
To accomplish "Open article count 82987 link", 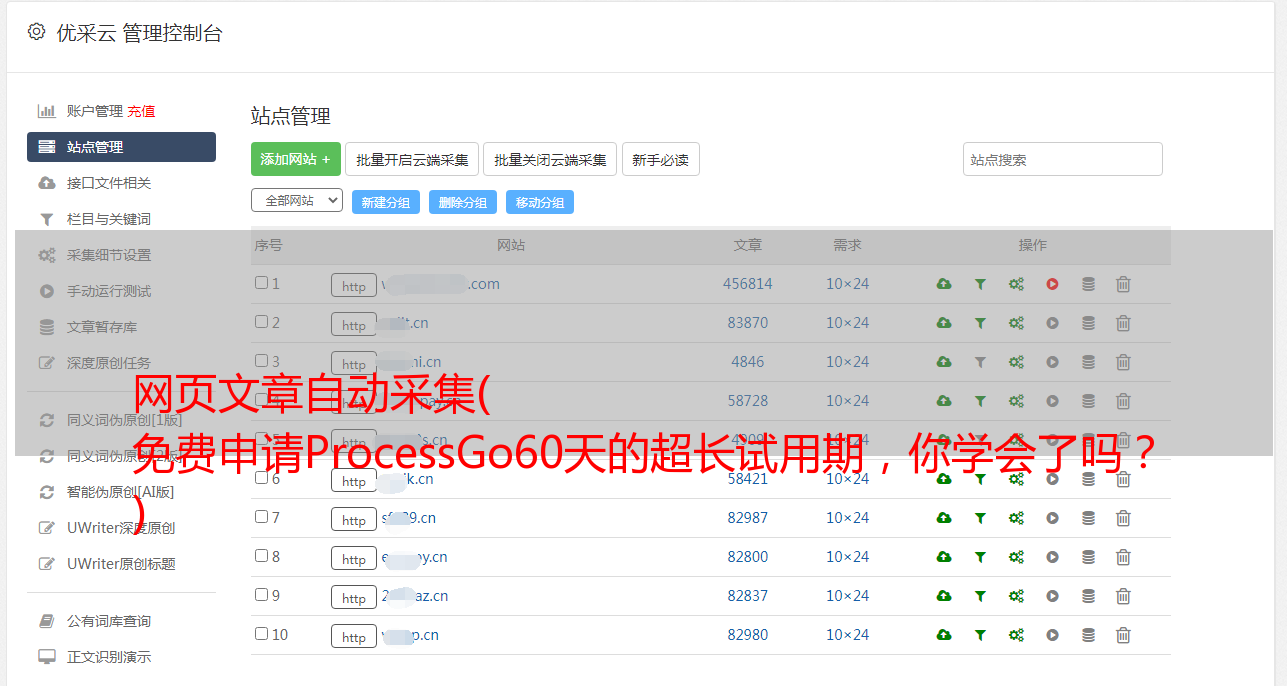I will click(748, 518).
